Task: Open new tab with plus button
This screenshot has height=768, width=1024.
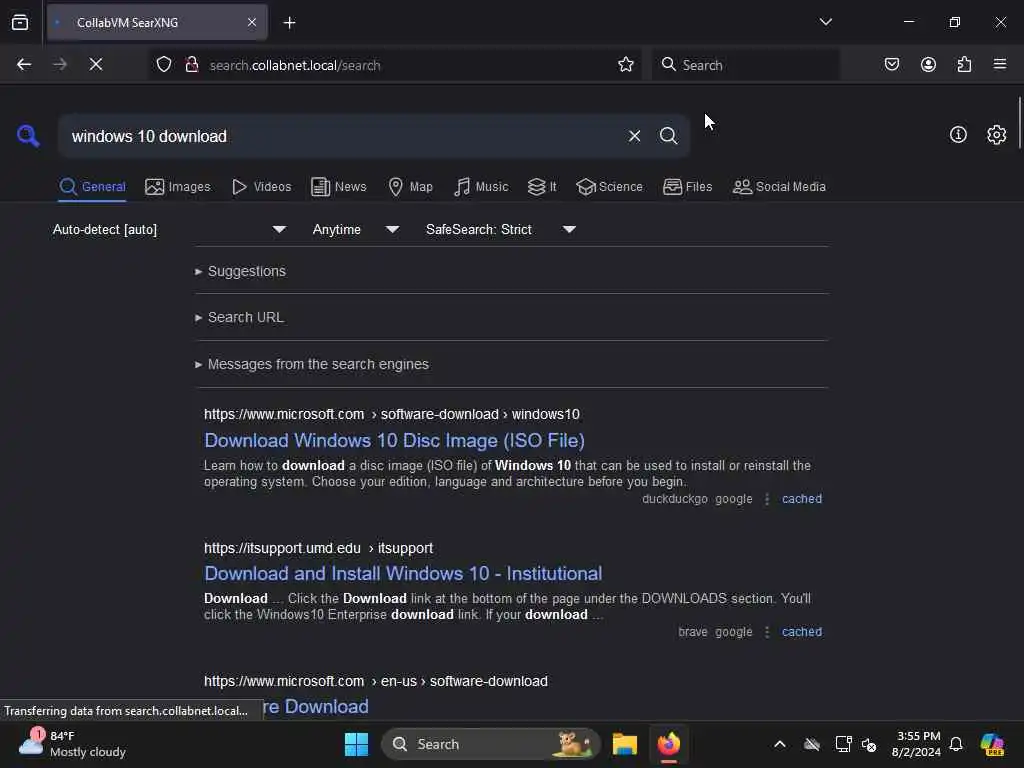Action: click(289, 23)
